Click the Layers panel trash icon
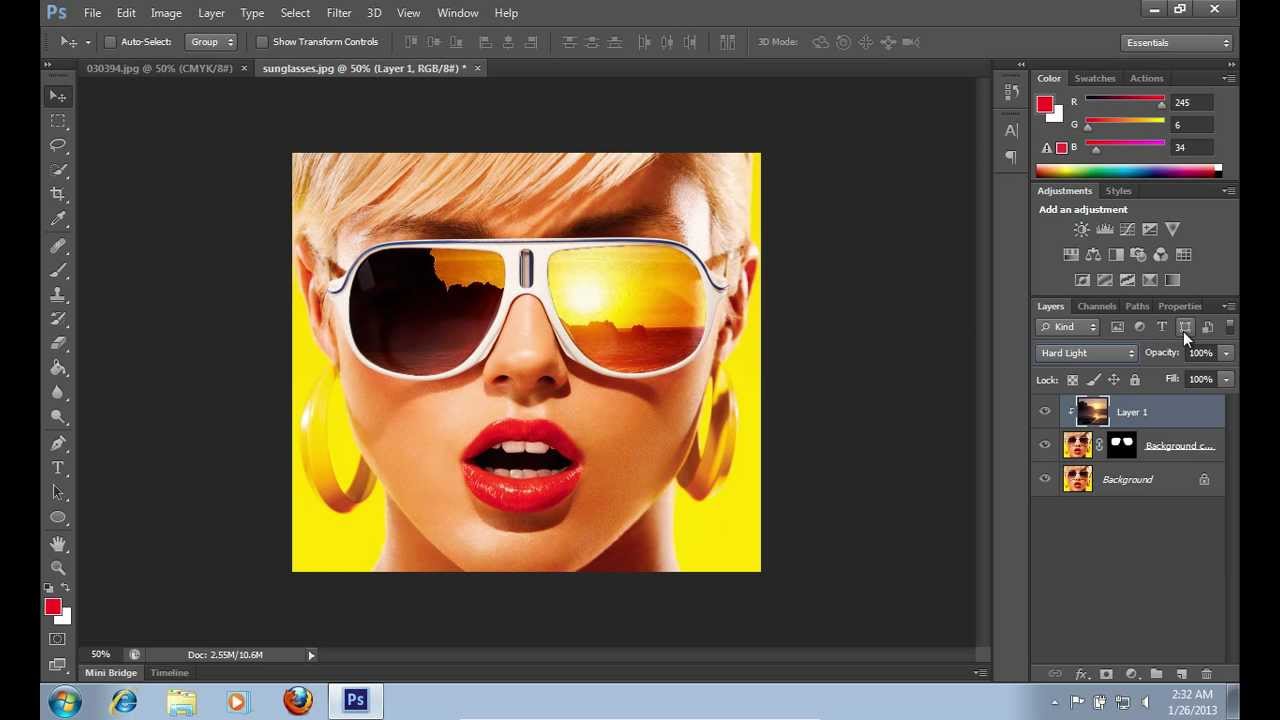Screen dimensions: 1280x720 tap(1206, 675)
